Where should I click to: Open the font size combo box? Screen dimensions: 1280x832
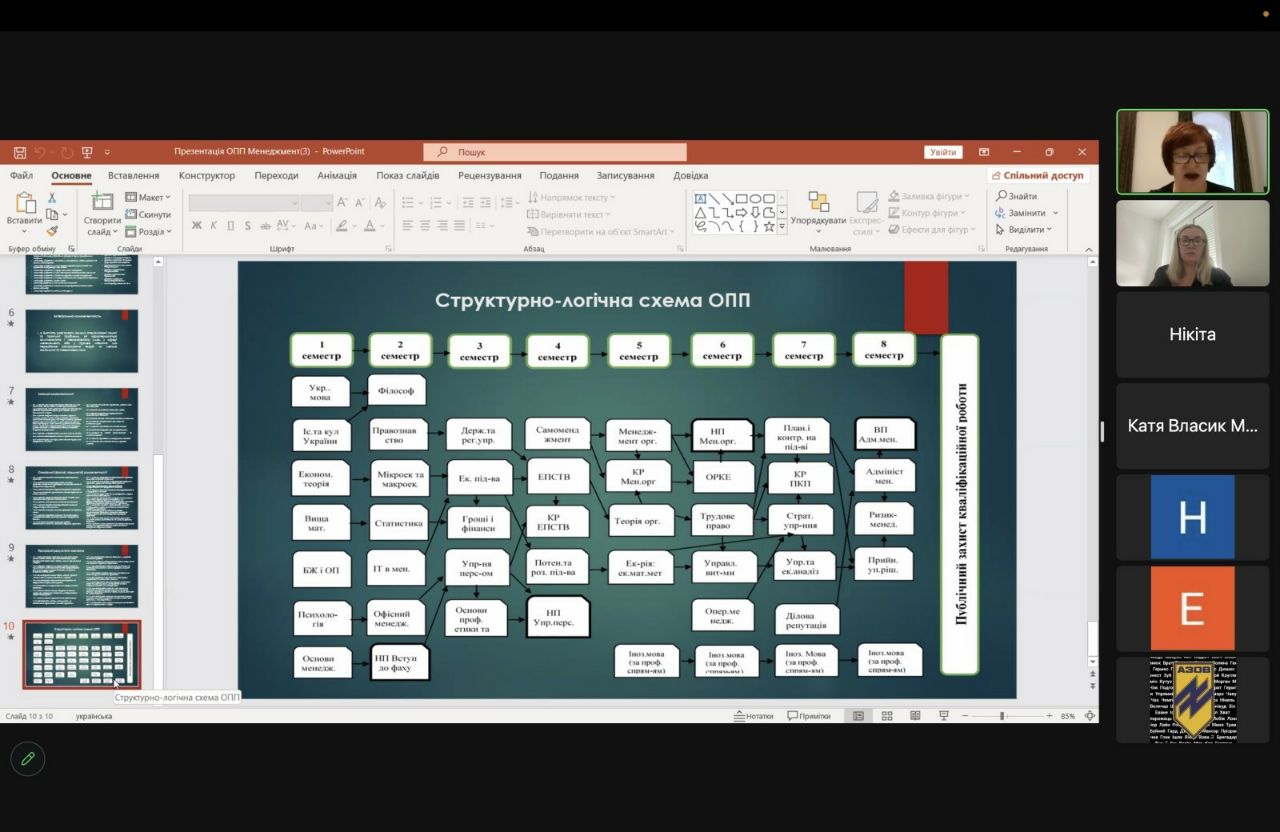coord(316,202)
